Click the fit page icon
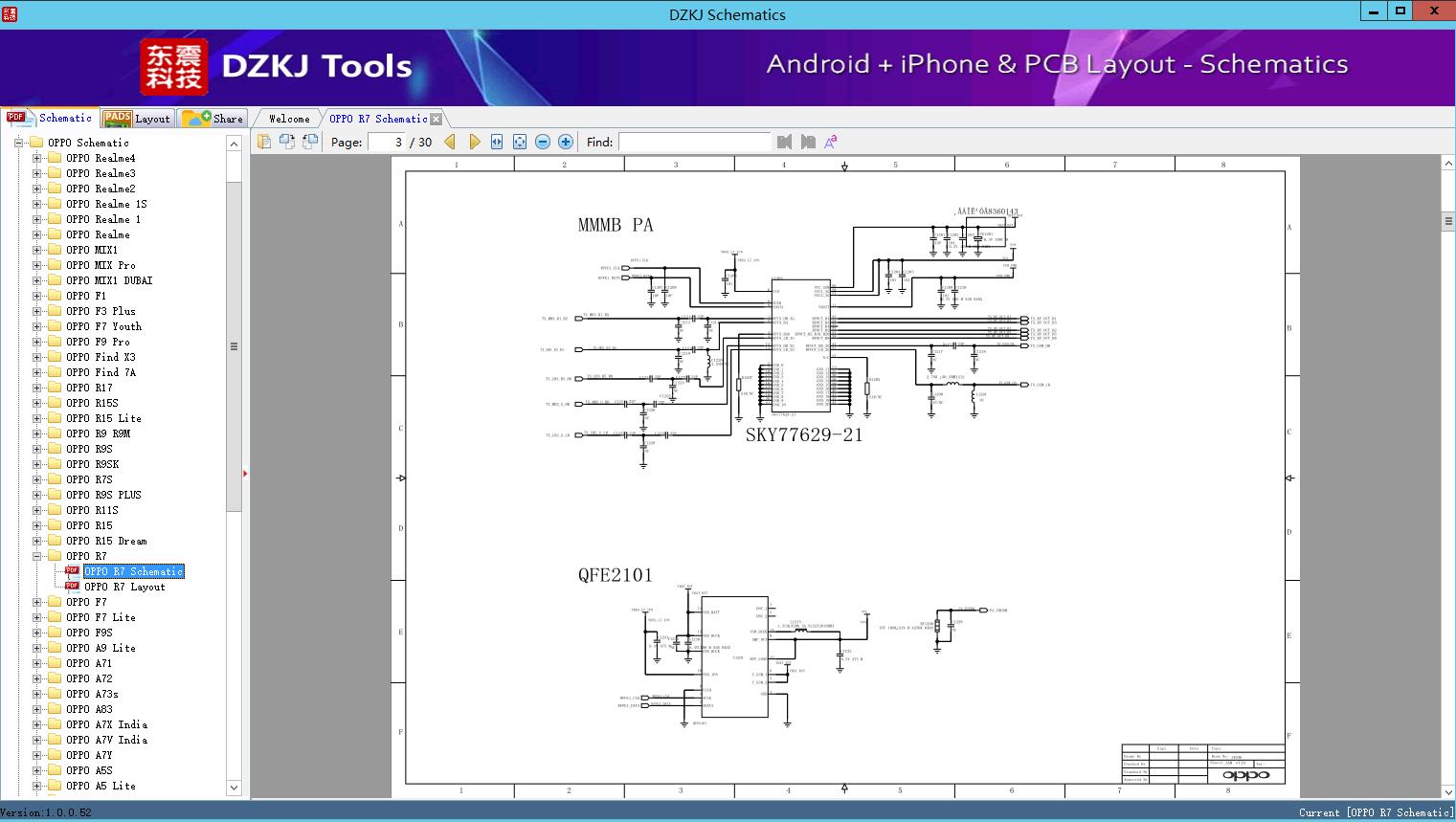Image resolution: width=1456 pixels, height=822 pixels. 520,142
